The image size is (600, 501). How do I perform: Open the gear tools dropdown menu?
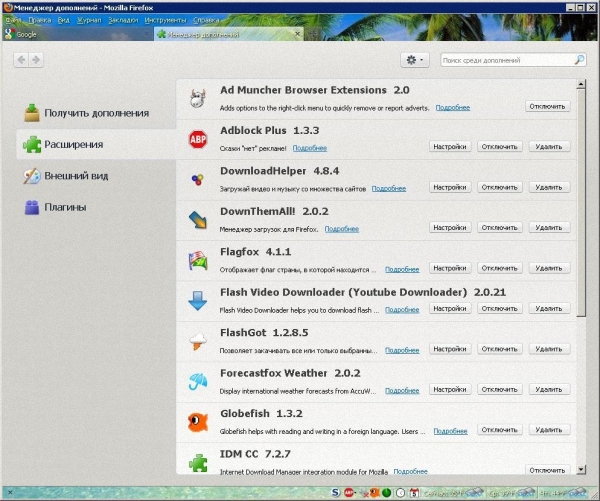(414, 60)
